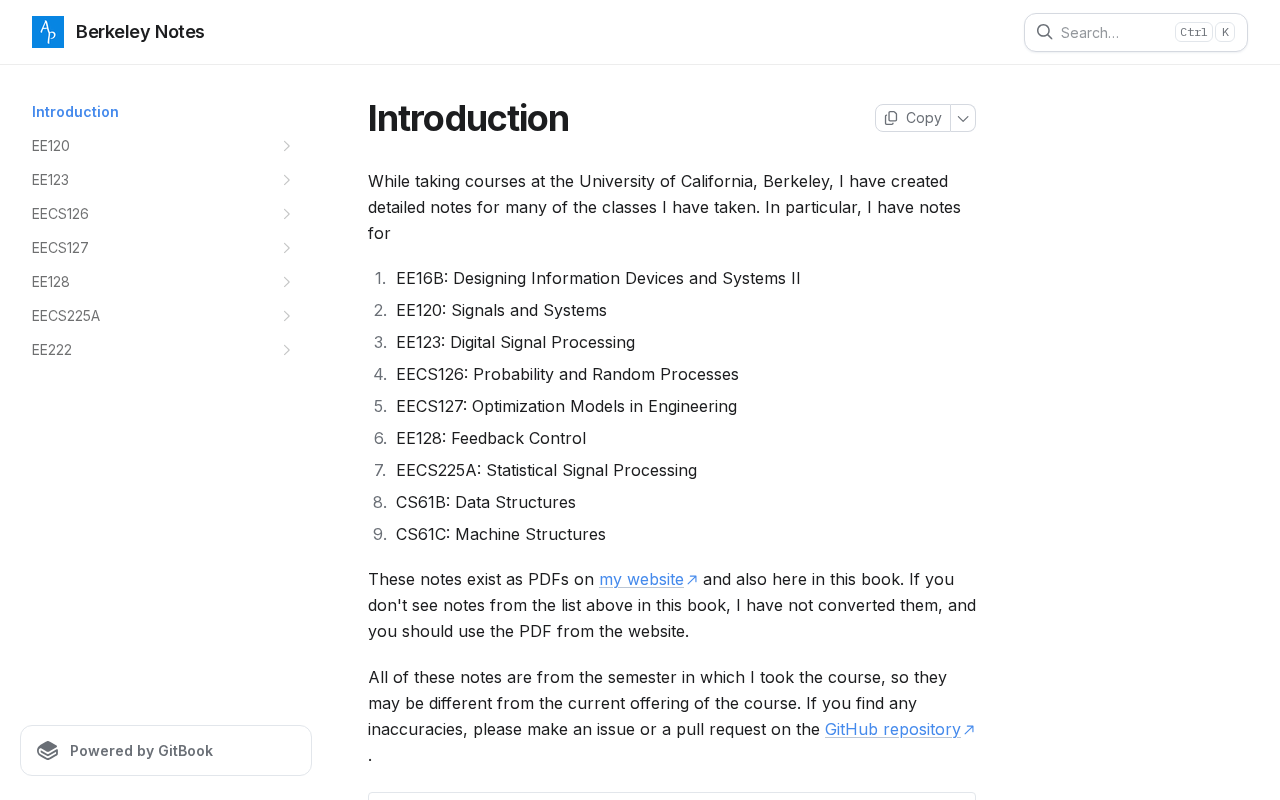Expand the EECS127 section chevron
Screen dimensions: 1280x800
click(287, 248)
